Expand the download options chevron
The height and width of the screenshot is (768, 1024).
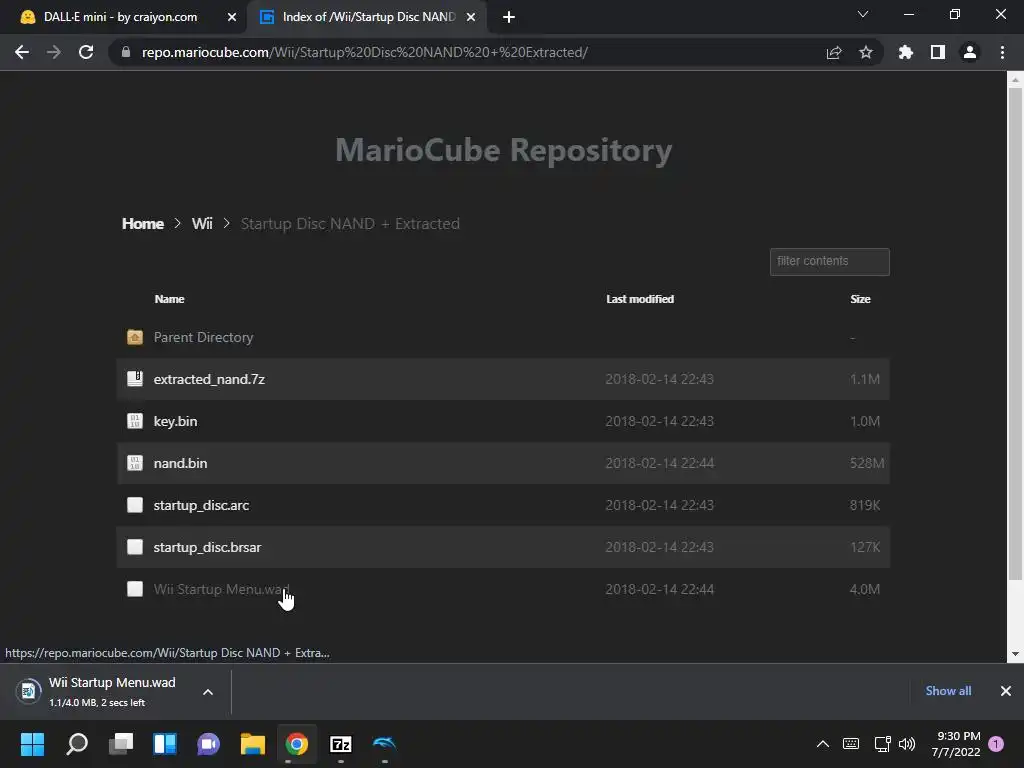208,692
